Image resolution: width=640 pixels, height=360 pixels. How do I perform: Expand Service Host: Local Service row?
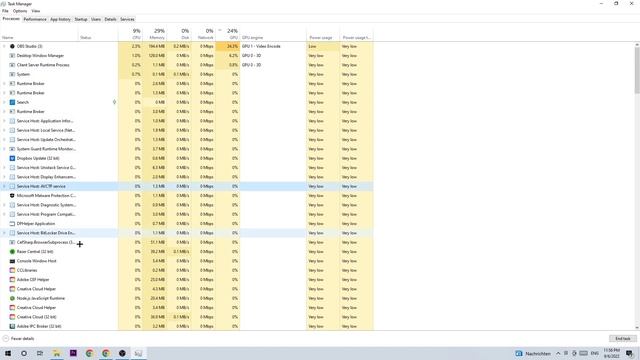[x=4, y=130]
